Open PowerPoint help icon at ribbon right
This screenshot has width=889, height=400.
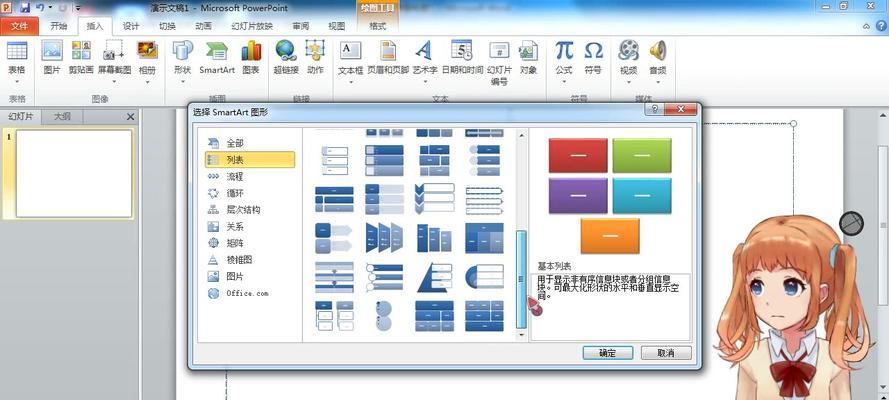(x=879, y=26)
